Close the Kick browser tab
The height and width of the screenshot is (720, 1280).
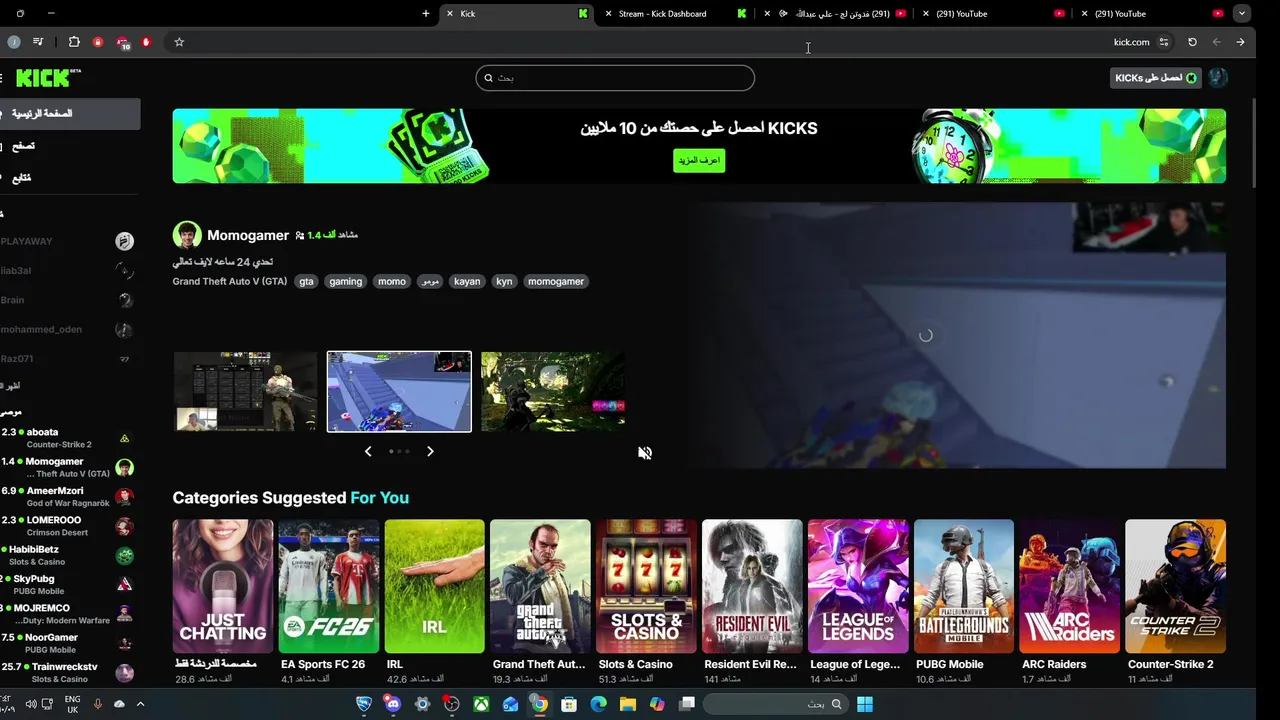click(449, 14)
